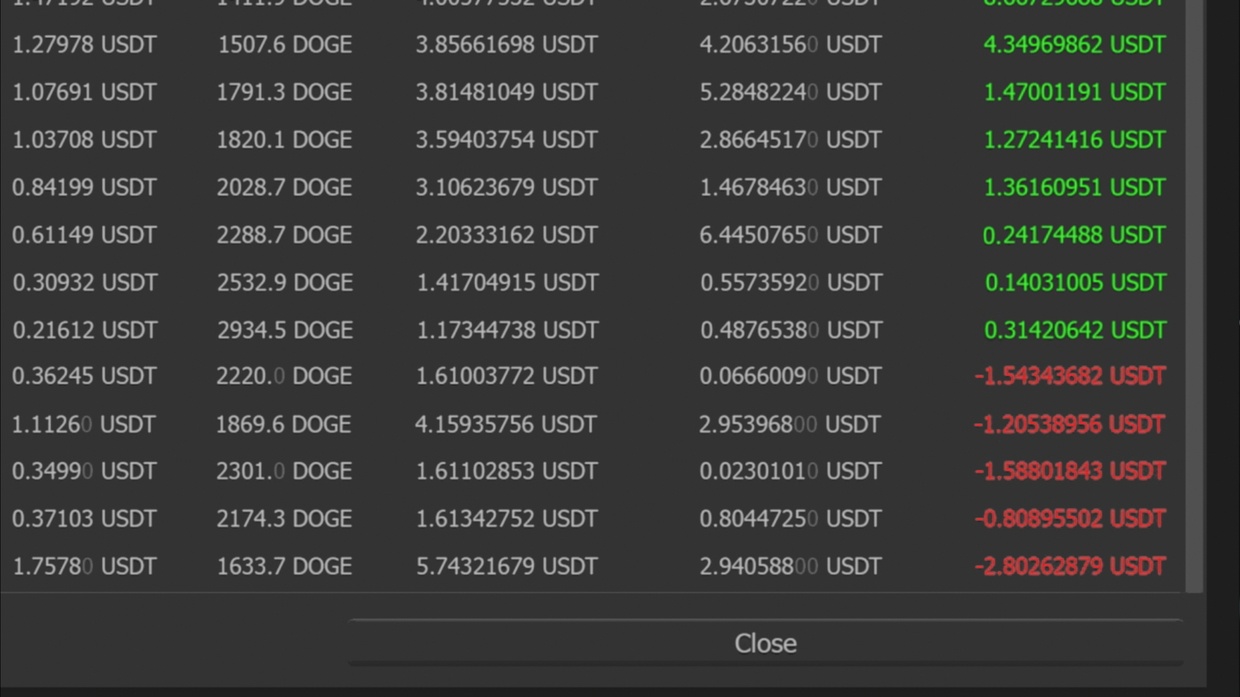Select the 2288.7 DOGE amount cell
Viewport: 1240px width, 697px height.
click(284, 235)
